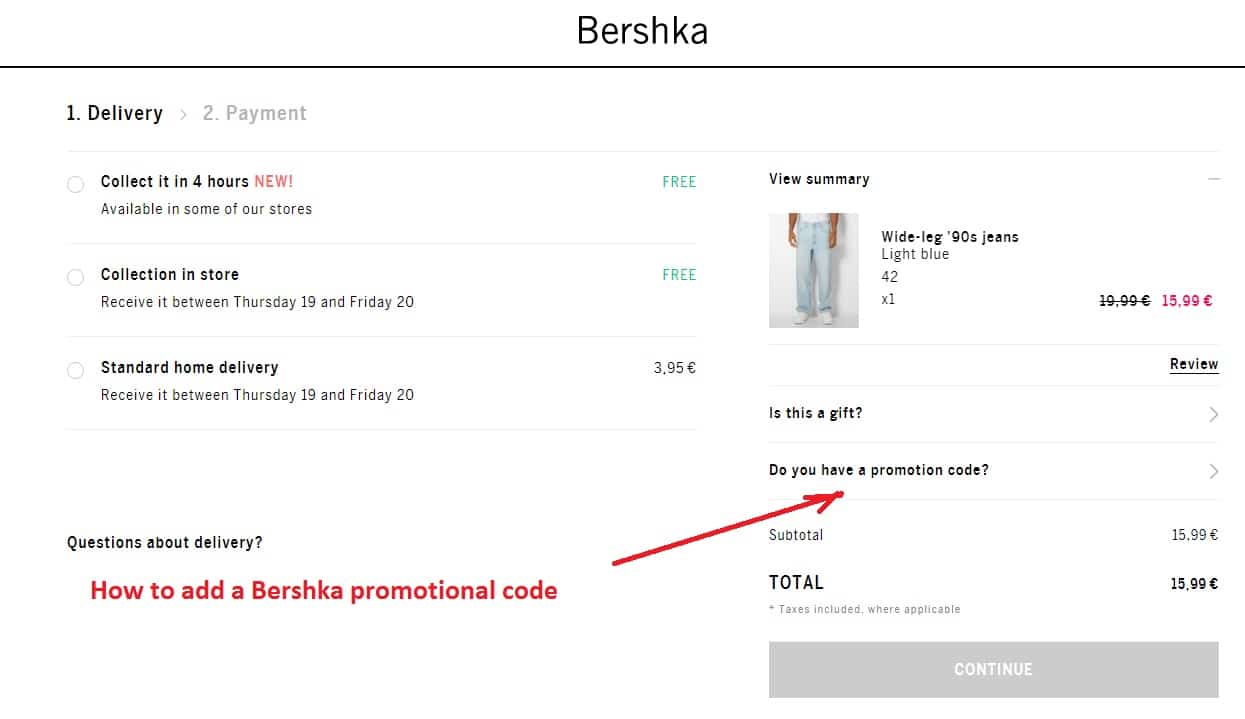Select the Delivery step
The image size is (1245, 719).
[x=114, y=112]
